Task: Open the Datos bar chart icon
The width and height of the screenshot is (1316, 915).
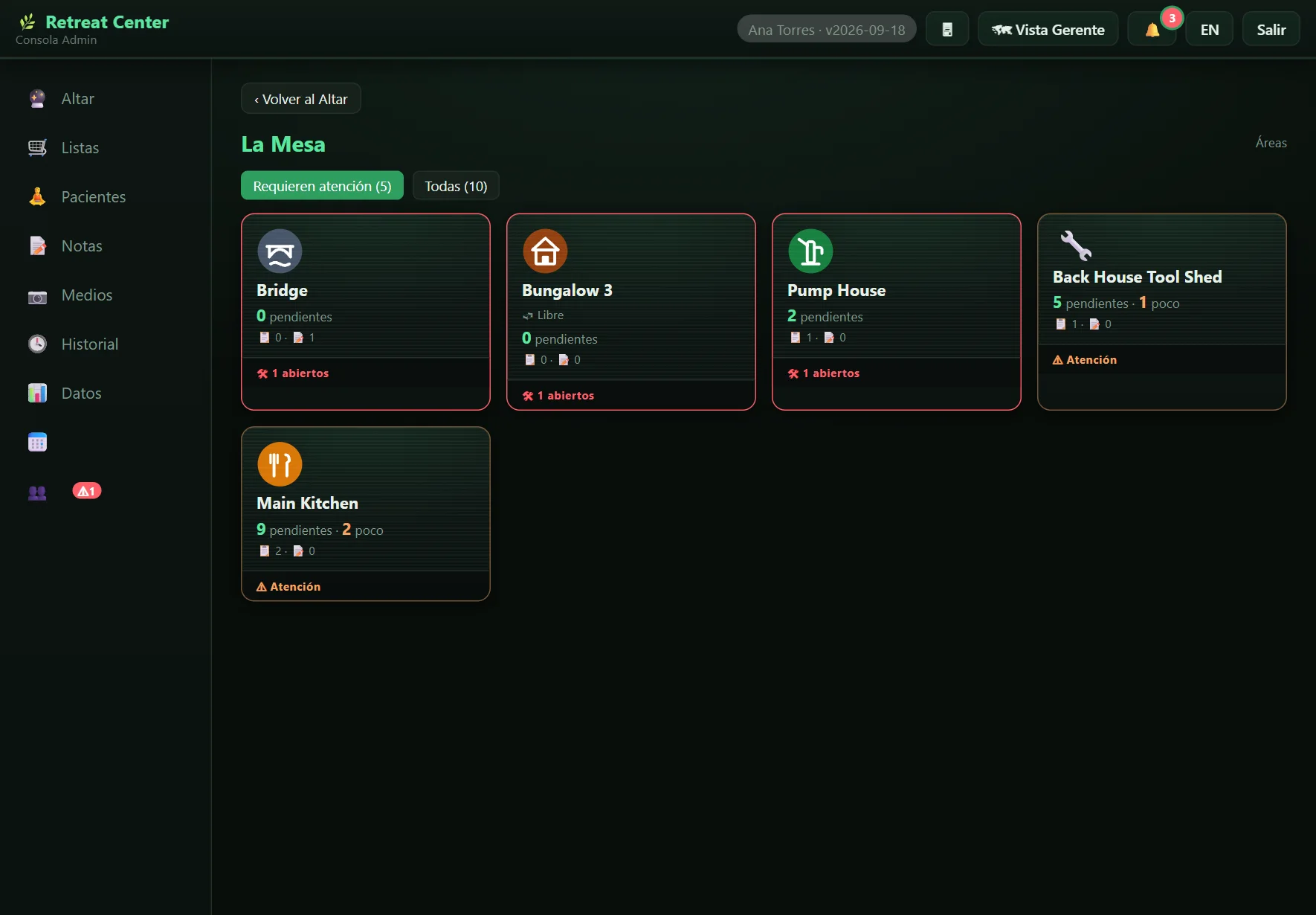Action: [x=37, y=394]
